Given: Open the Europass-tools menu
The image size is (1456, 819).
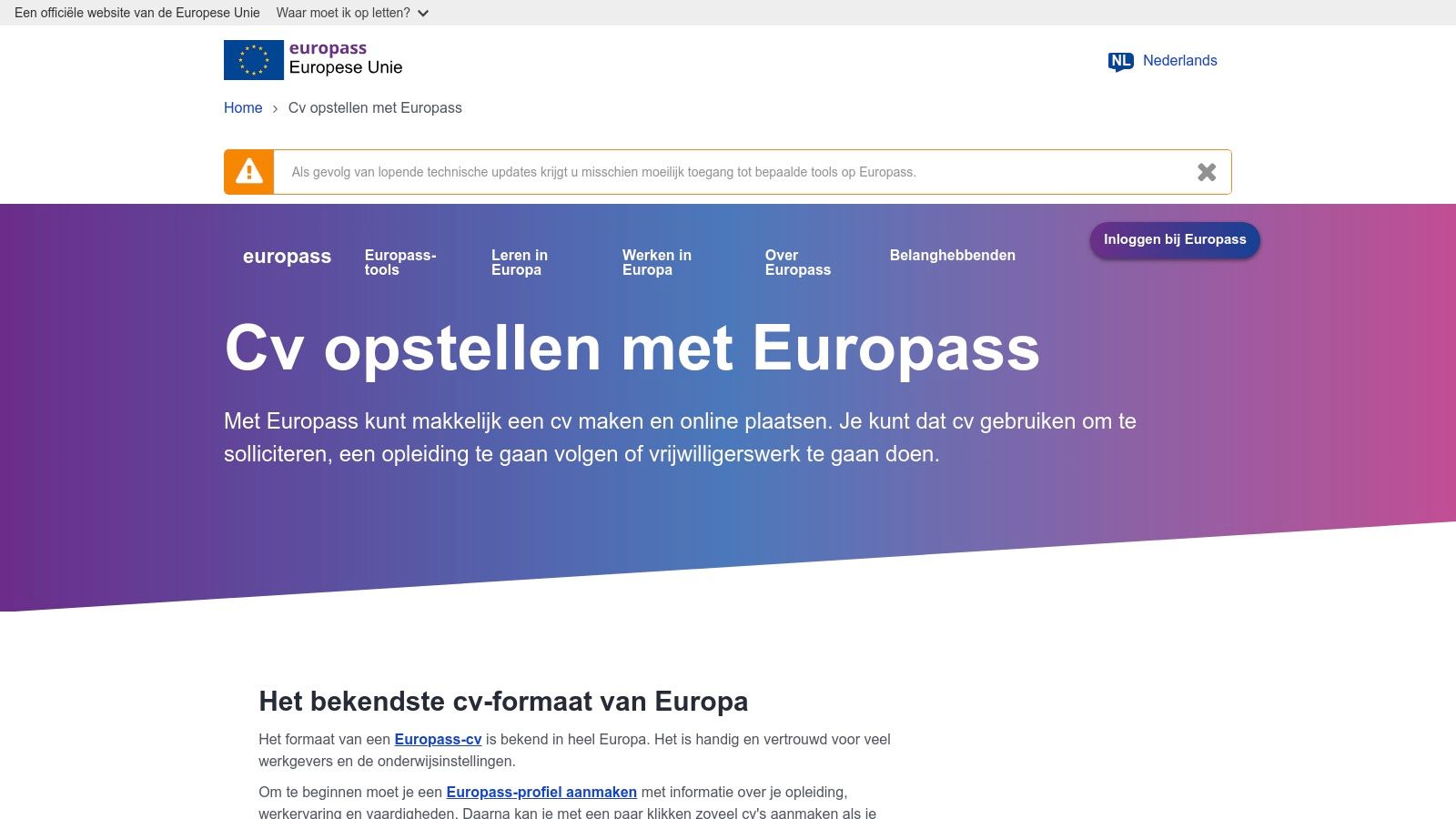Looking at the screenshot, I should tap(400, 262).
